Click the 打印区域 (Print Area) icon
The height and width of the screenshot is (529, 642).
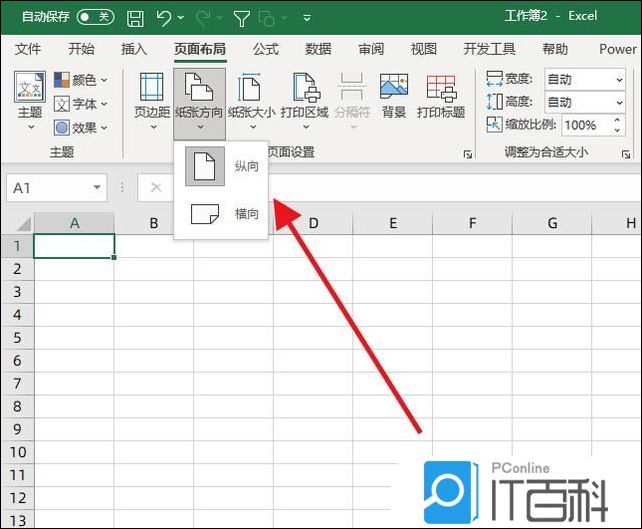point(306,87)
